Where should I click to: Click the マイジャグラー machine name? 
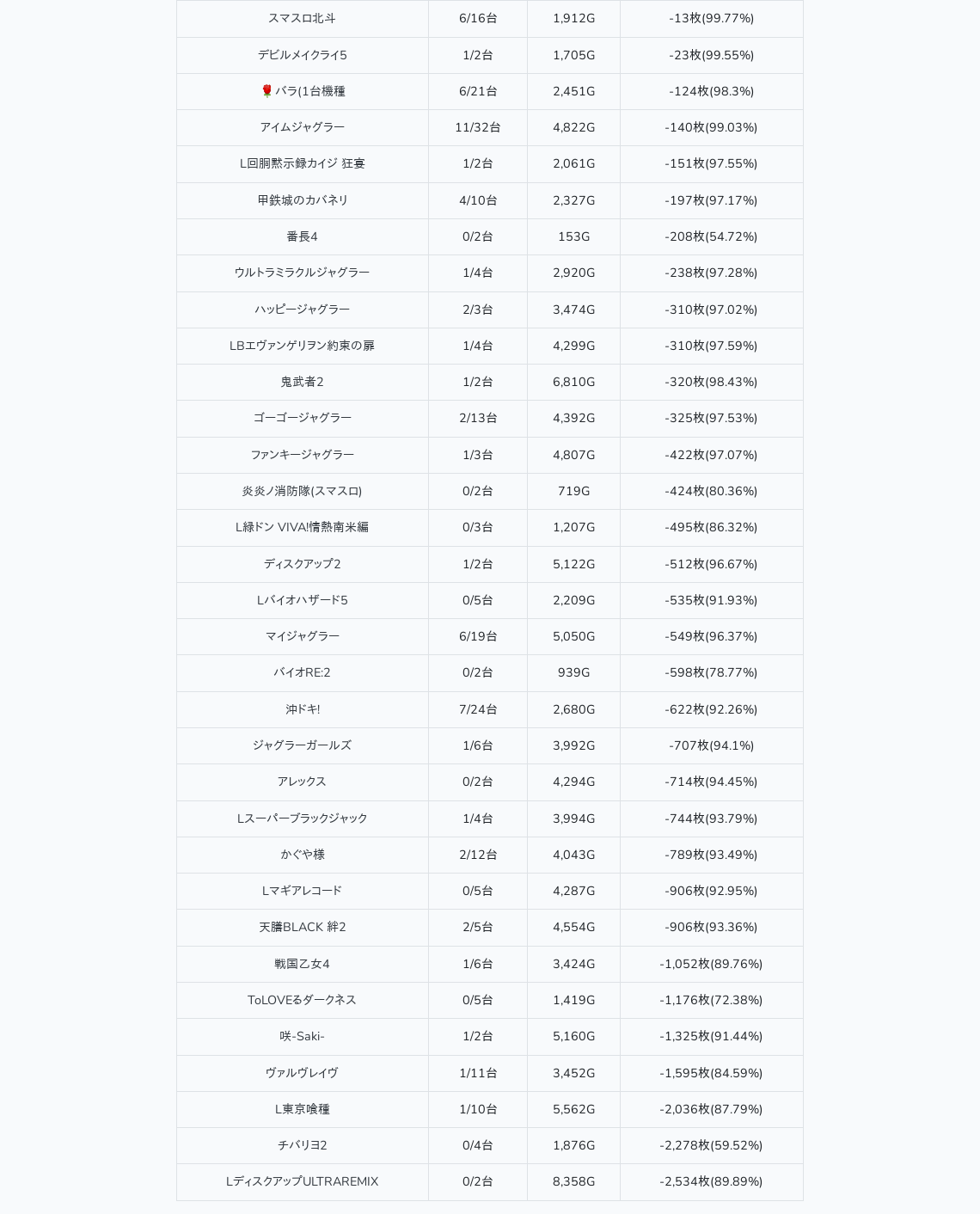(302, 636)
